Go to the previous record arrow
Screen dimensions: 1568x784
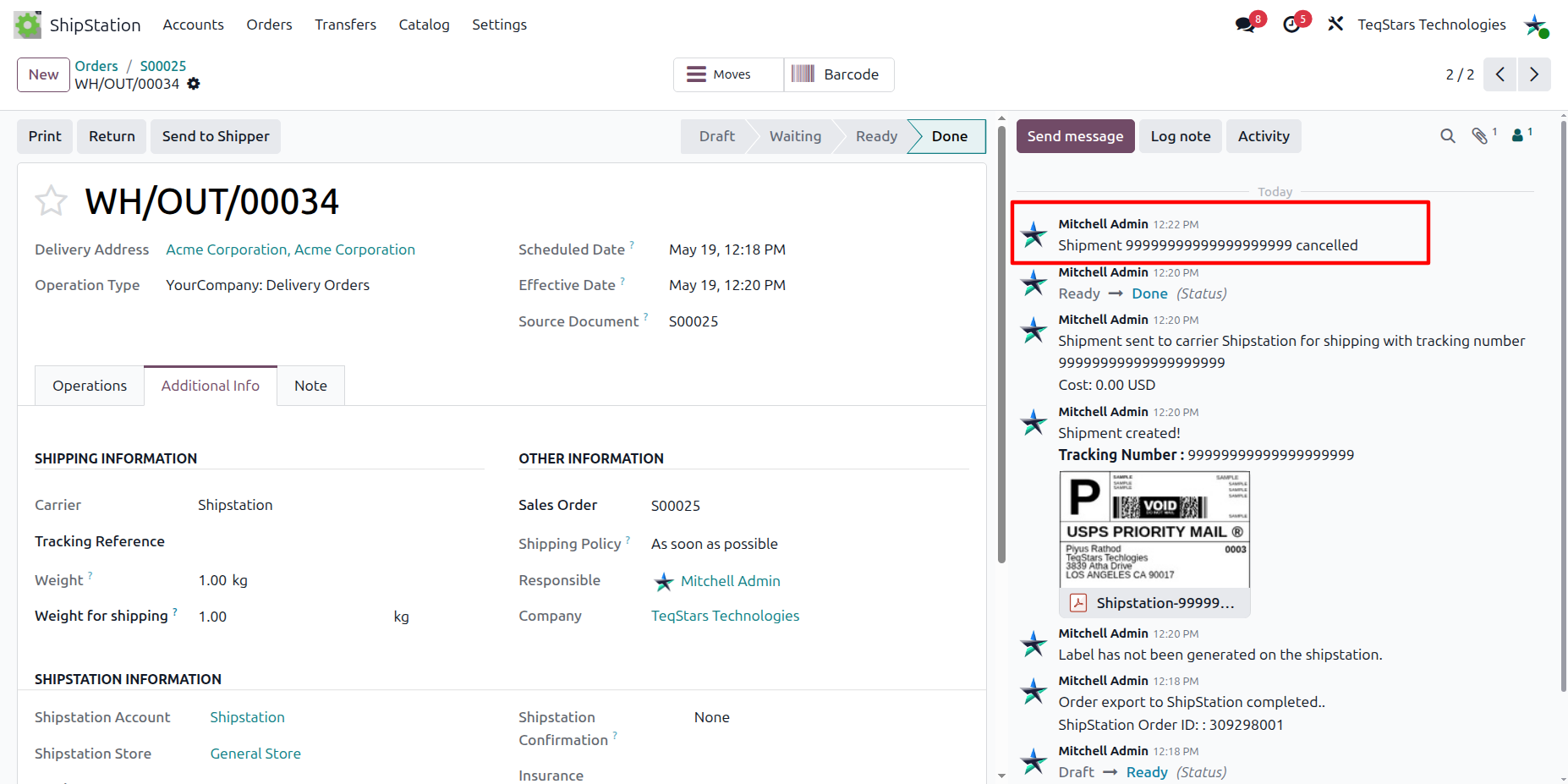coord(1500,74)
